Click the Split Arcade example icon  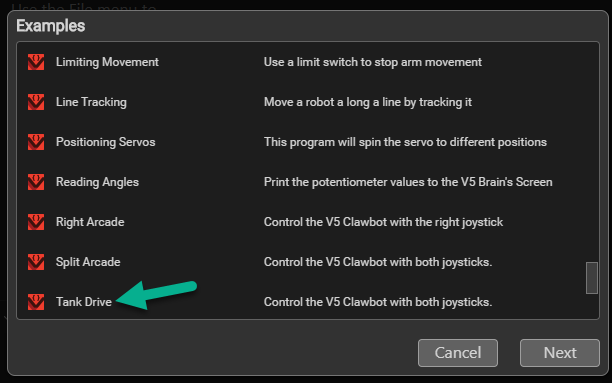36,262
